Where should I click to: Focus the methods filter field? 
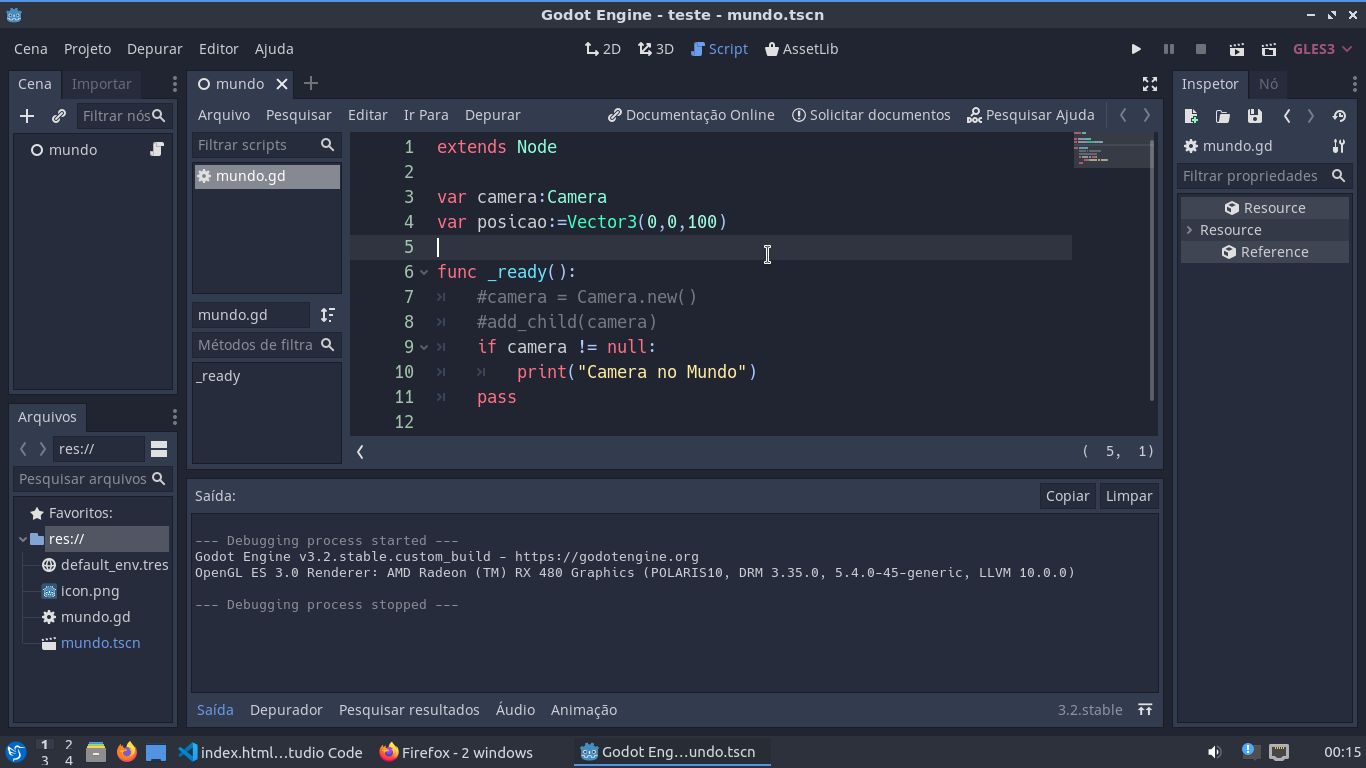266,345
